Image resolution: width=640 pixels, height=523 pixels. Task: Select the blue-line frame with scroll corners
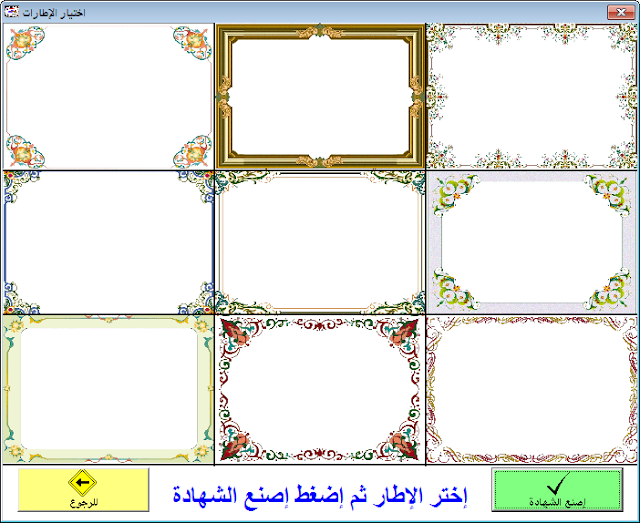pos(108,242)
